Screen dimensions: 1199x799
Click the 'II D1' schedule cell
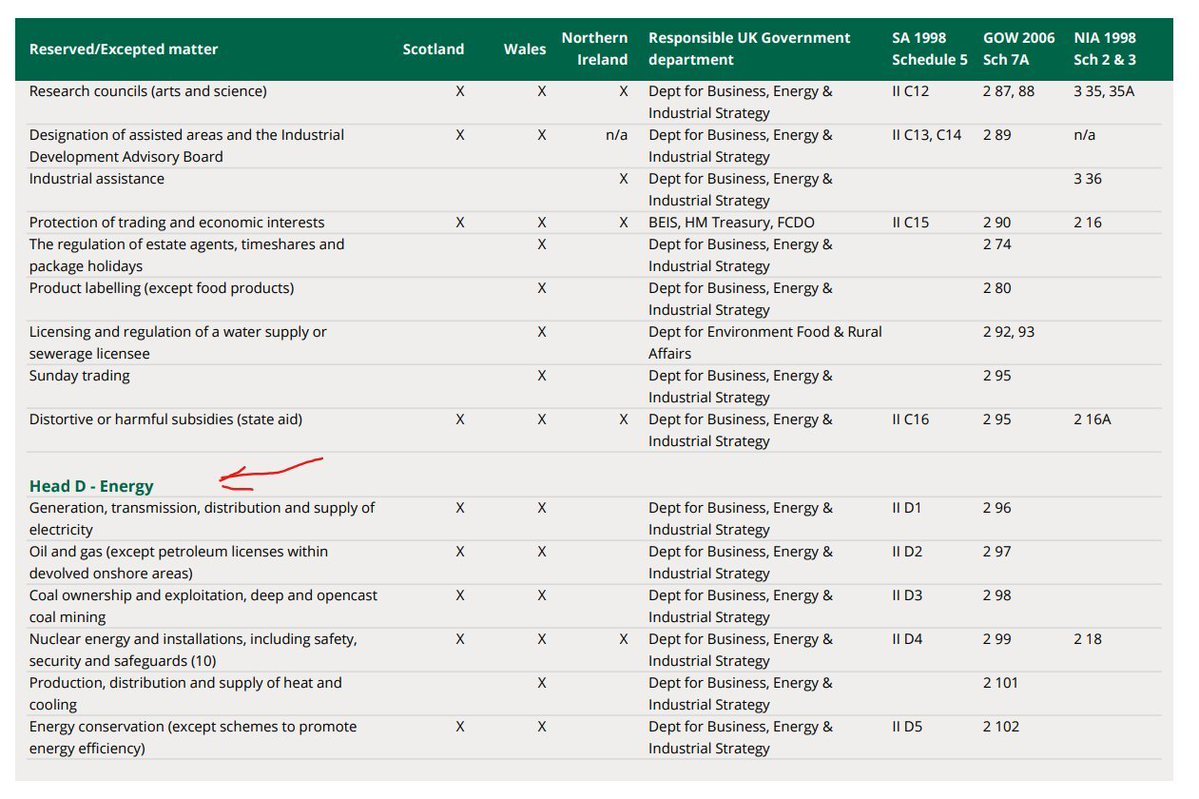[906, 508]
